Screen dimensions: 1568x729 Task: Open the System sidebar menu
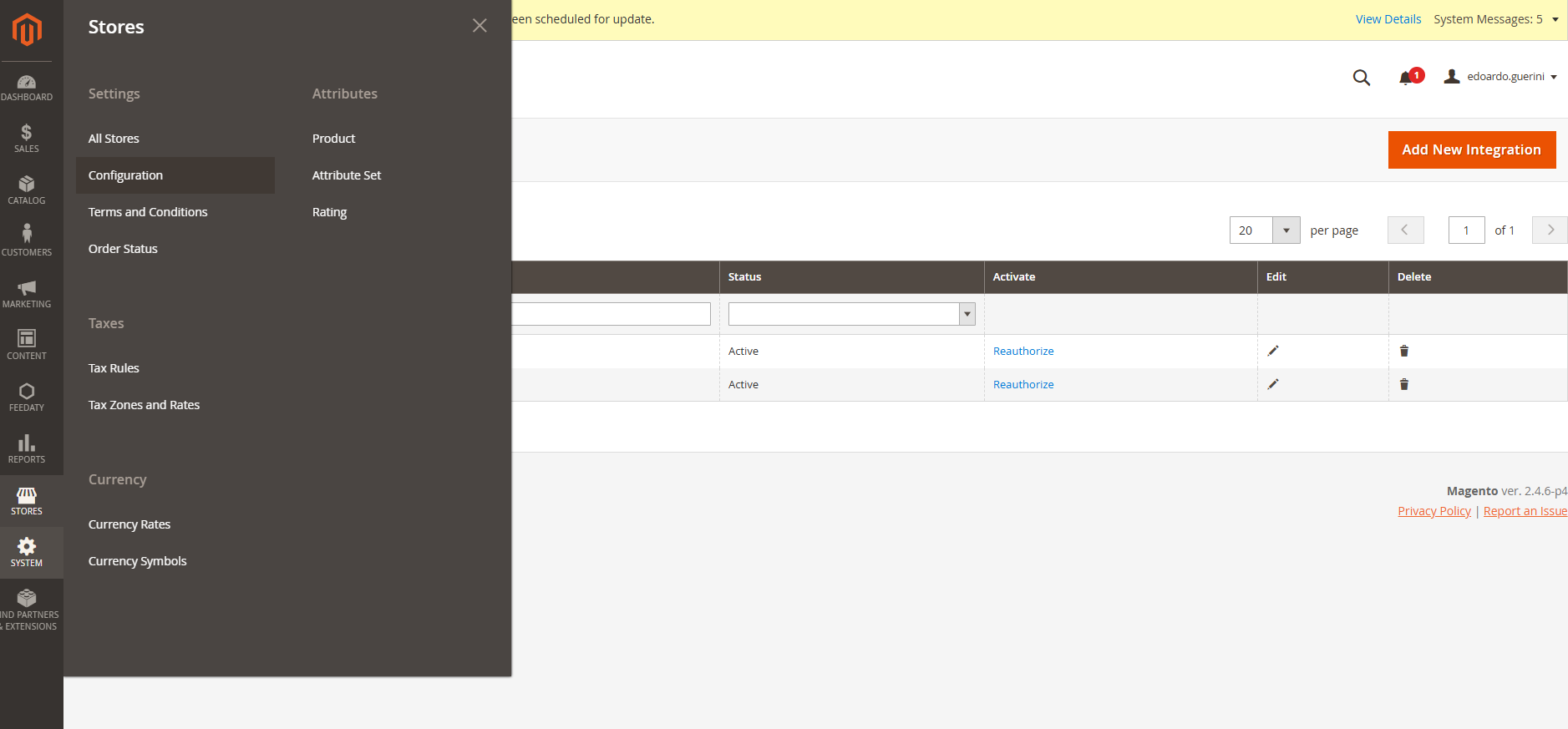[27, 553]
